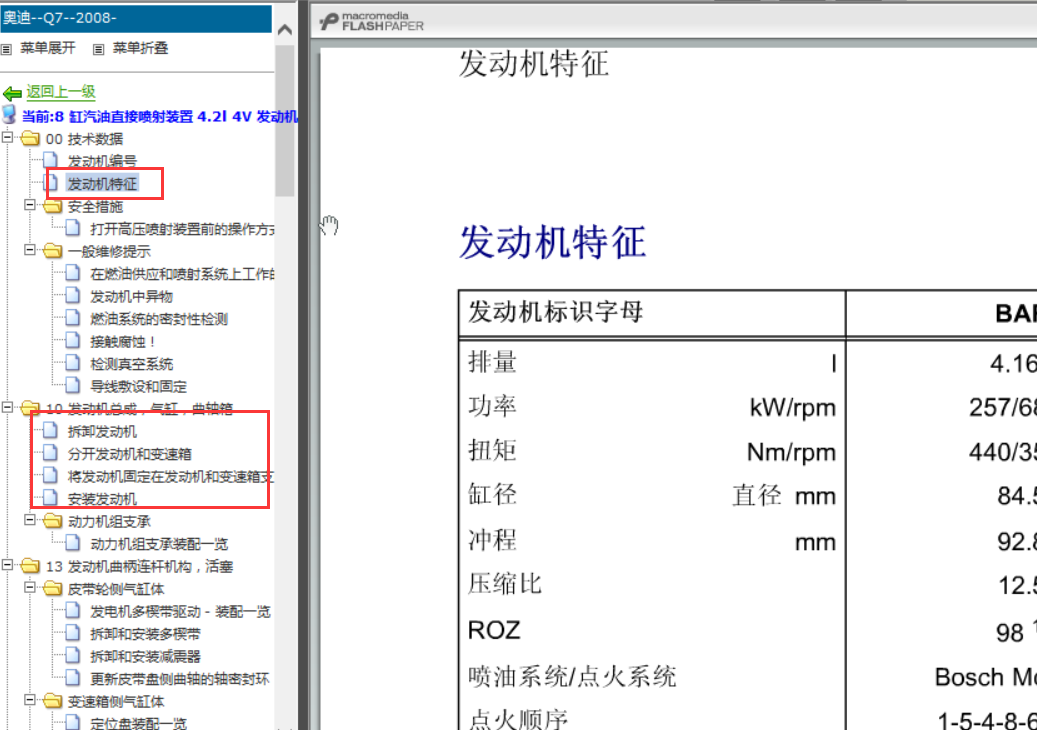The height and width of the screenshot is (730, 1037).
Task: Click the 点火顺序 row label
Action: tap(518, 719)
